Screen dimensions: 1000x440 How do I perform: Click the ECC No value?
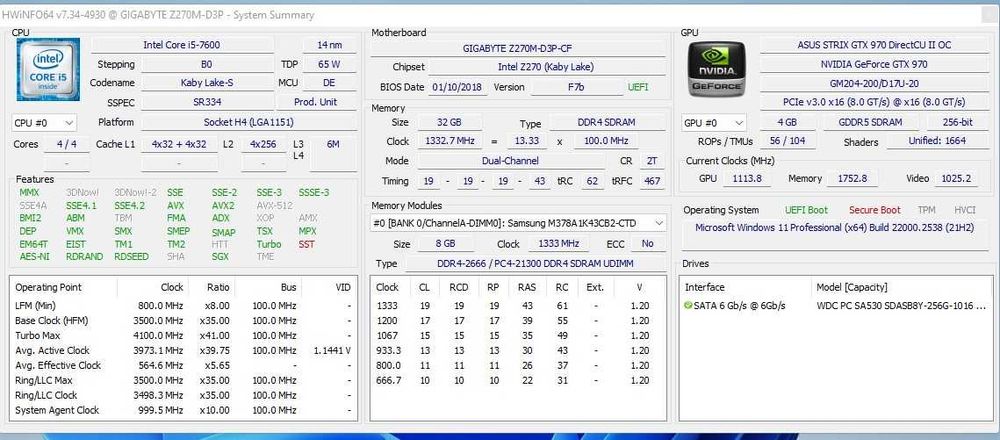point(647,244)
